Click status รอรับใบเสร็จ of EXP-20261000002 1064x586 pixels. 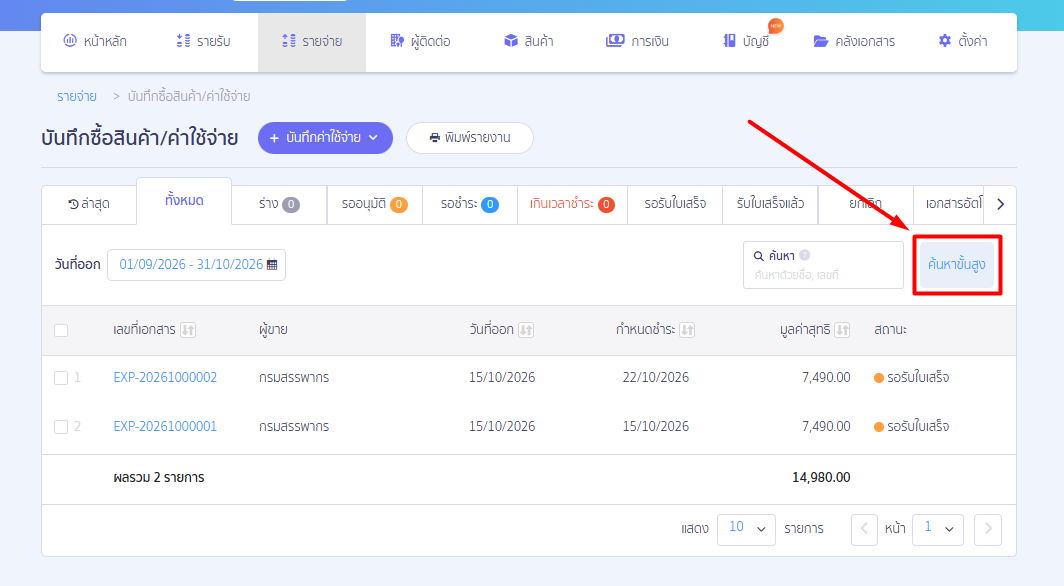(x=911, y=377)
